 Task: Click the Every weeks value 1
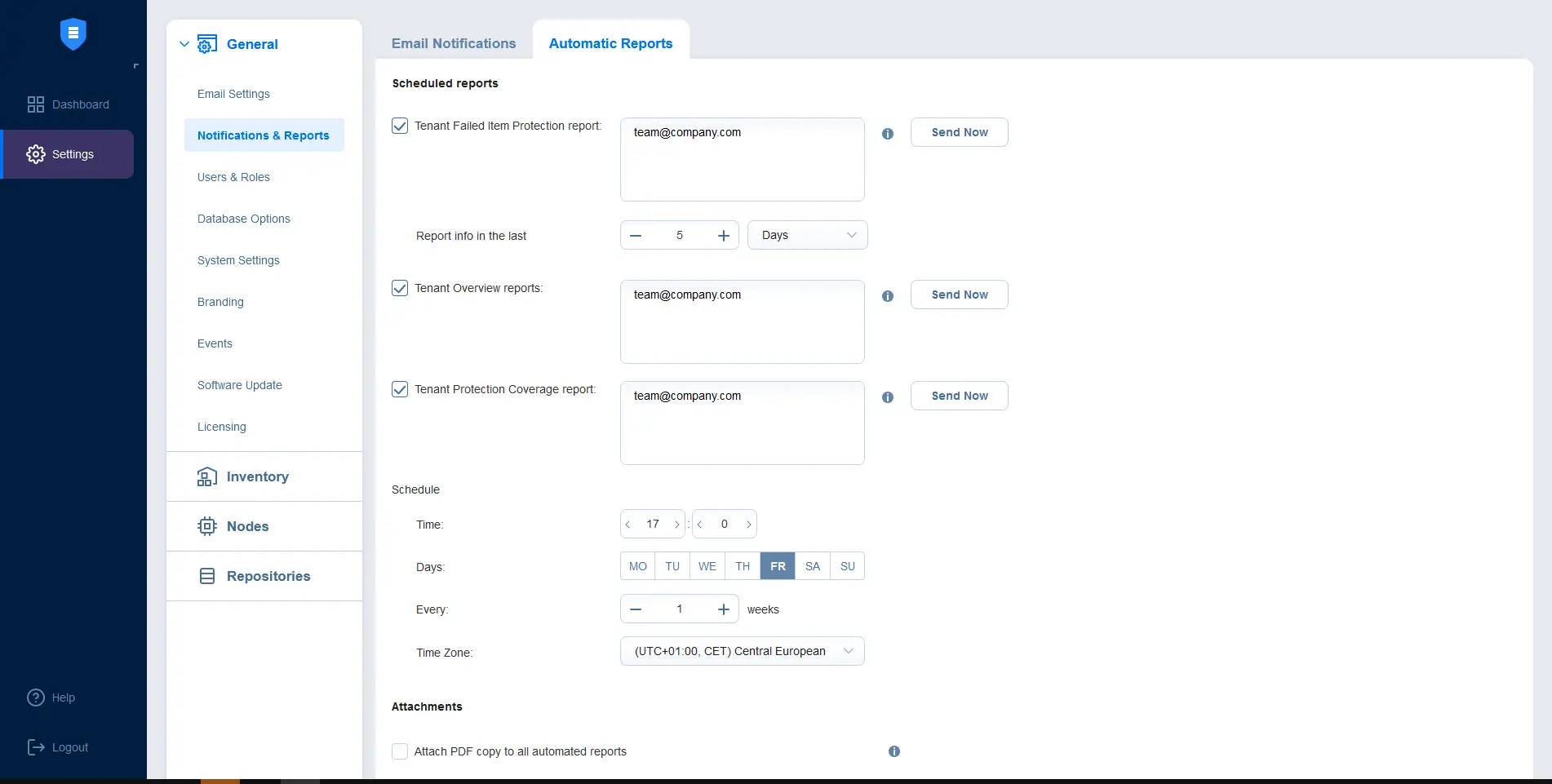[680, 609]
